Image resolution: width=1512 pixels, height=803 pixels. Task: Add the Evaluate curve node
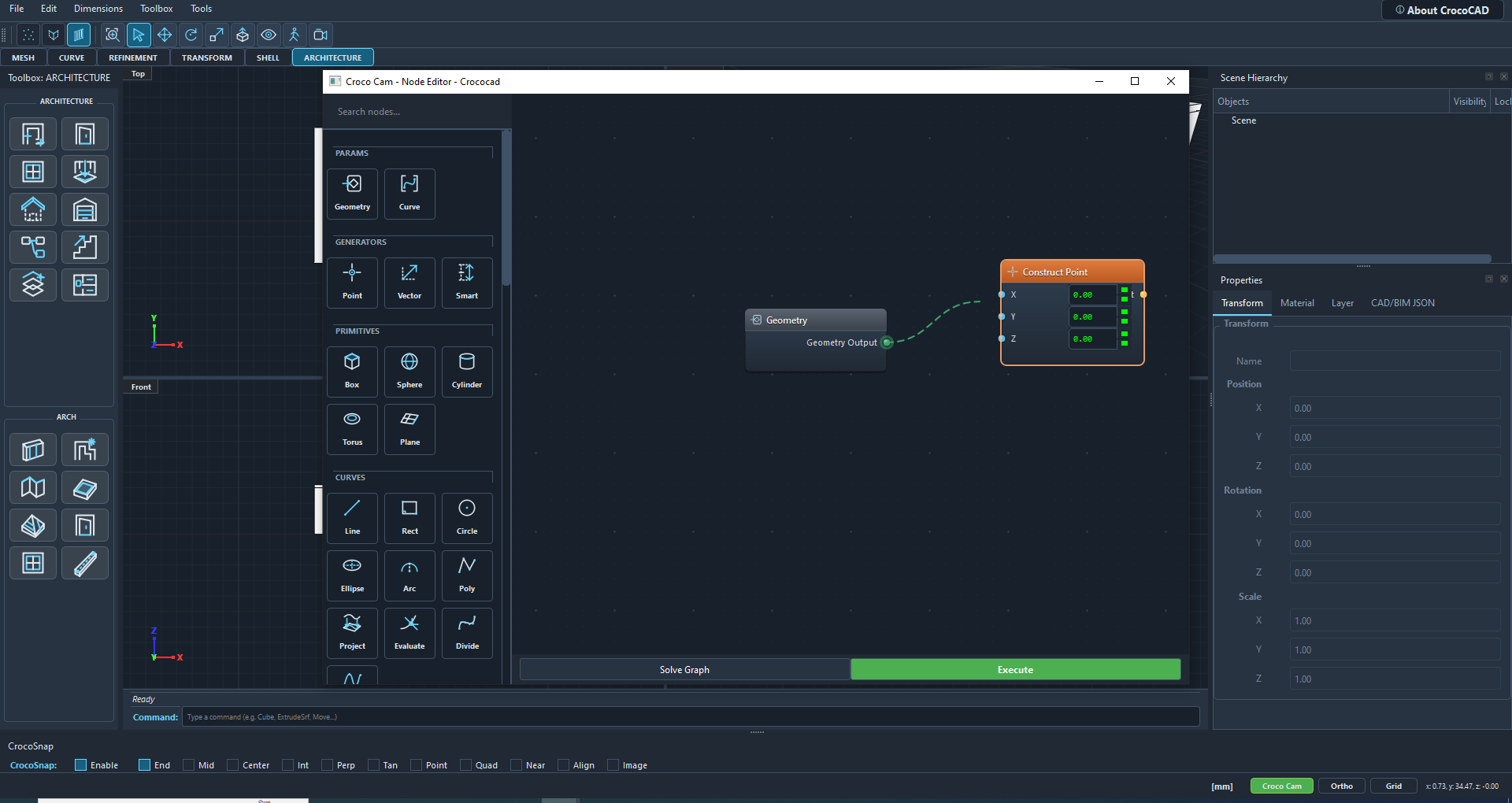(x=409, y=633)
